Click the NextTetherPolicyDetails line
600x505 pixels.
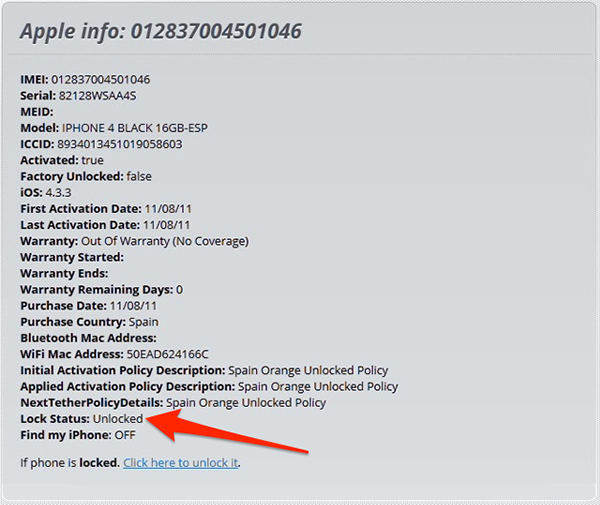[173, 403]
